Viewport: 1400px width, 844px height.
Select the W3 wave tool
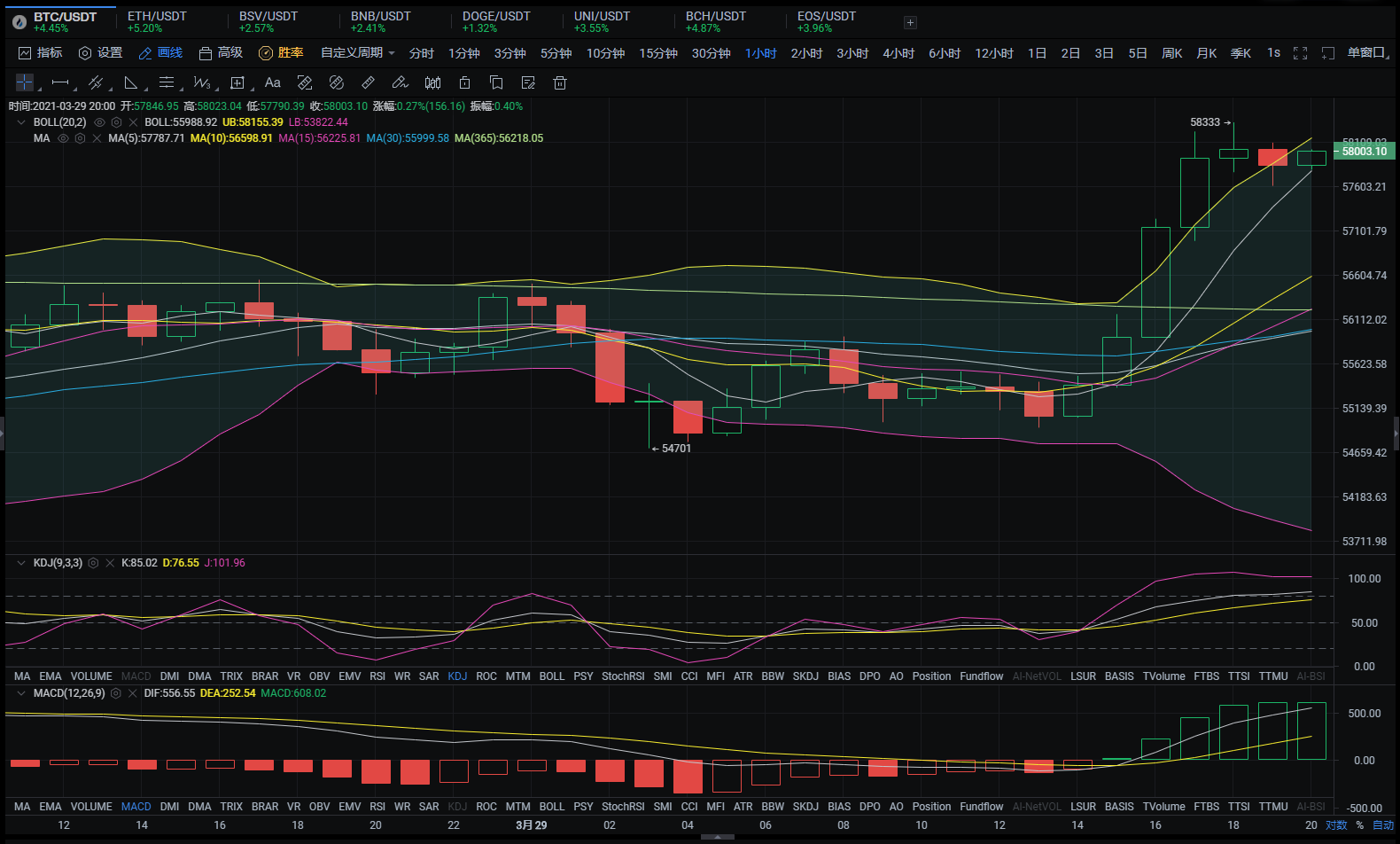(x=202, y=82)
